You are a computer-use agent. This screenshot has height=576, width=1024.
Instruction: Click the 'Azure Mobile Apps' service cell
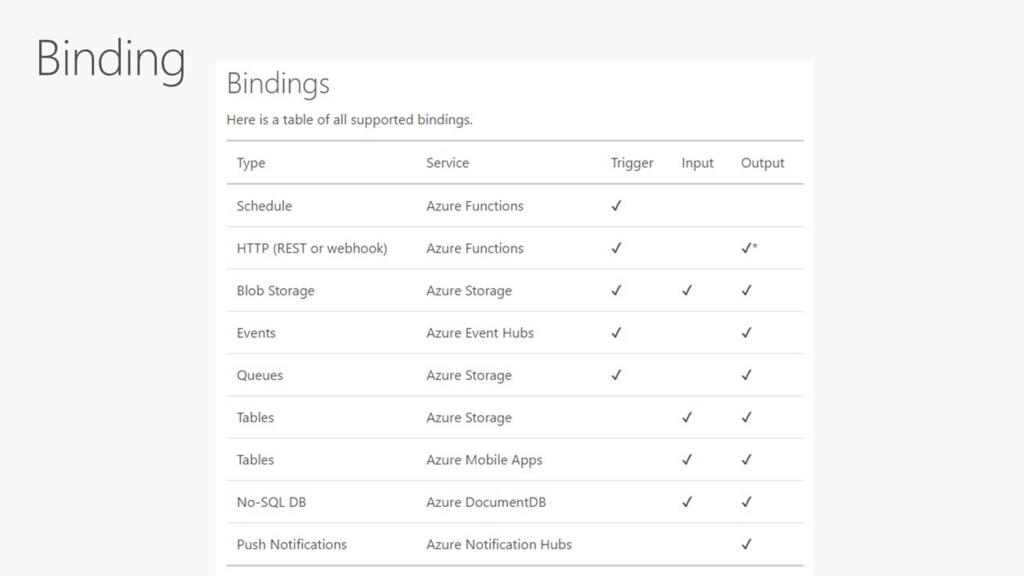click(484, 460)
